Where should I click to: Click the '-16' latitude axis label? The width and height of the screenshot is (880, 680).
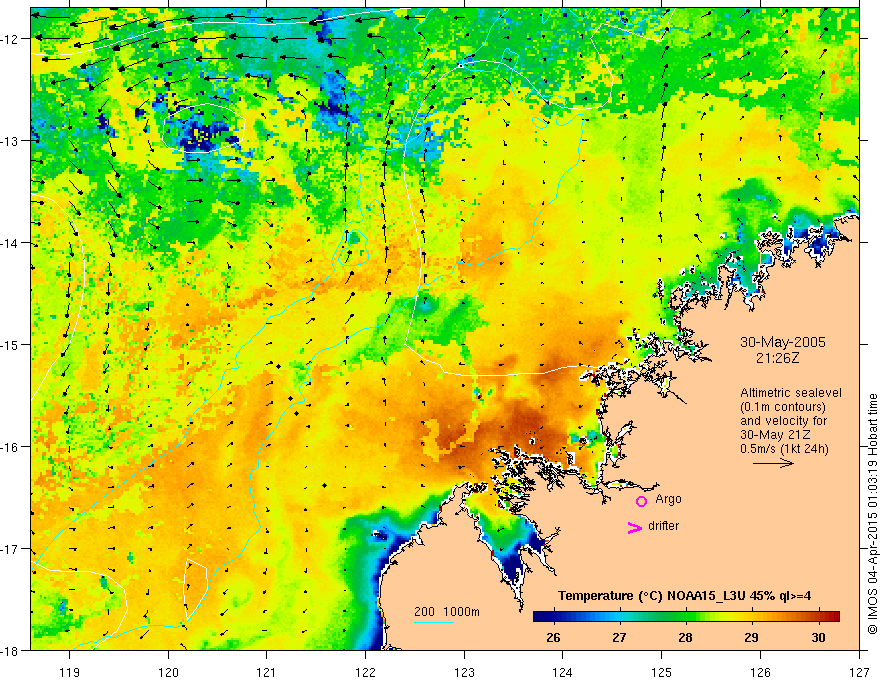point(10,447)
